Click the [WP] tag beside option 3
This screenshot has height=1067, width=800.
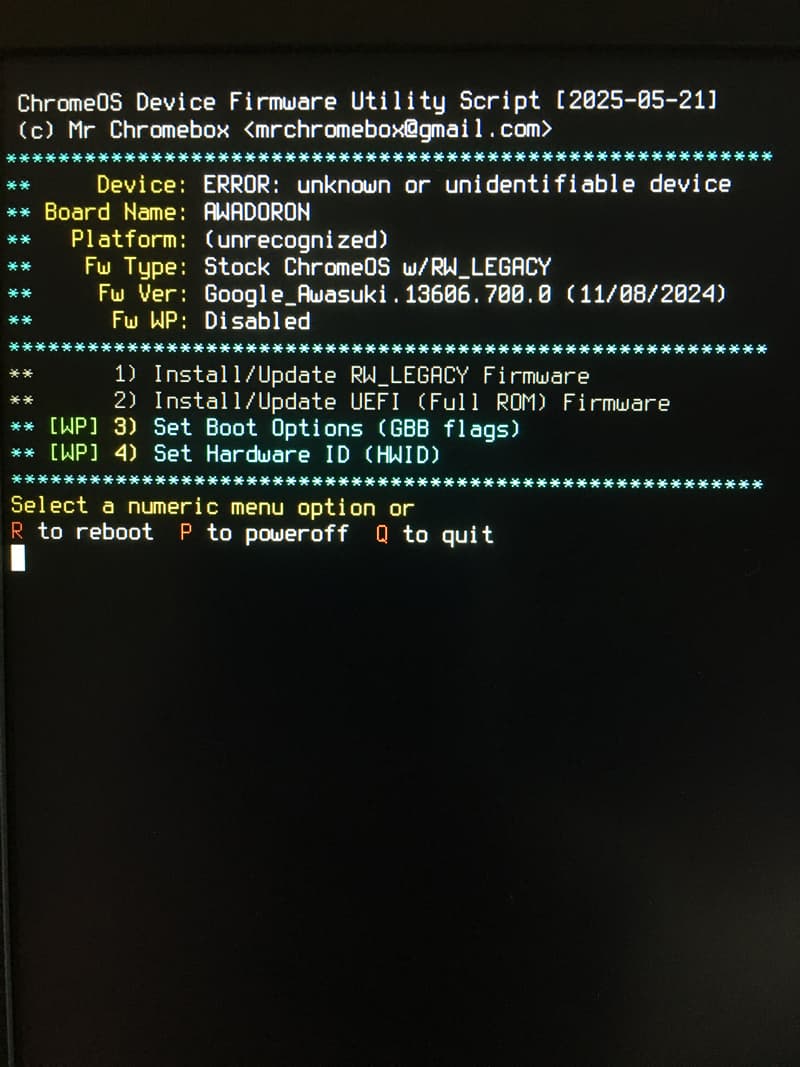(x=73, y=427)
